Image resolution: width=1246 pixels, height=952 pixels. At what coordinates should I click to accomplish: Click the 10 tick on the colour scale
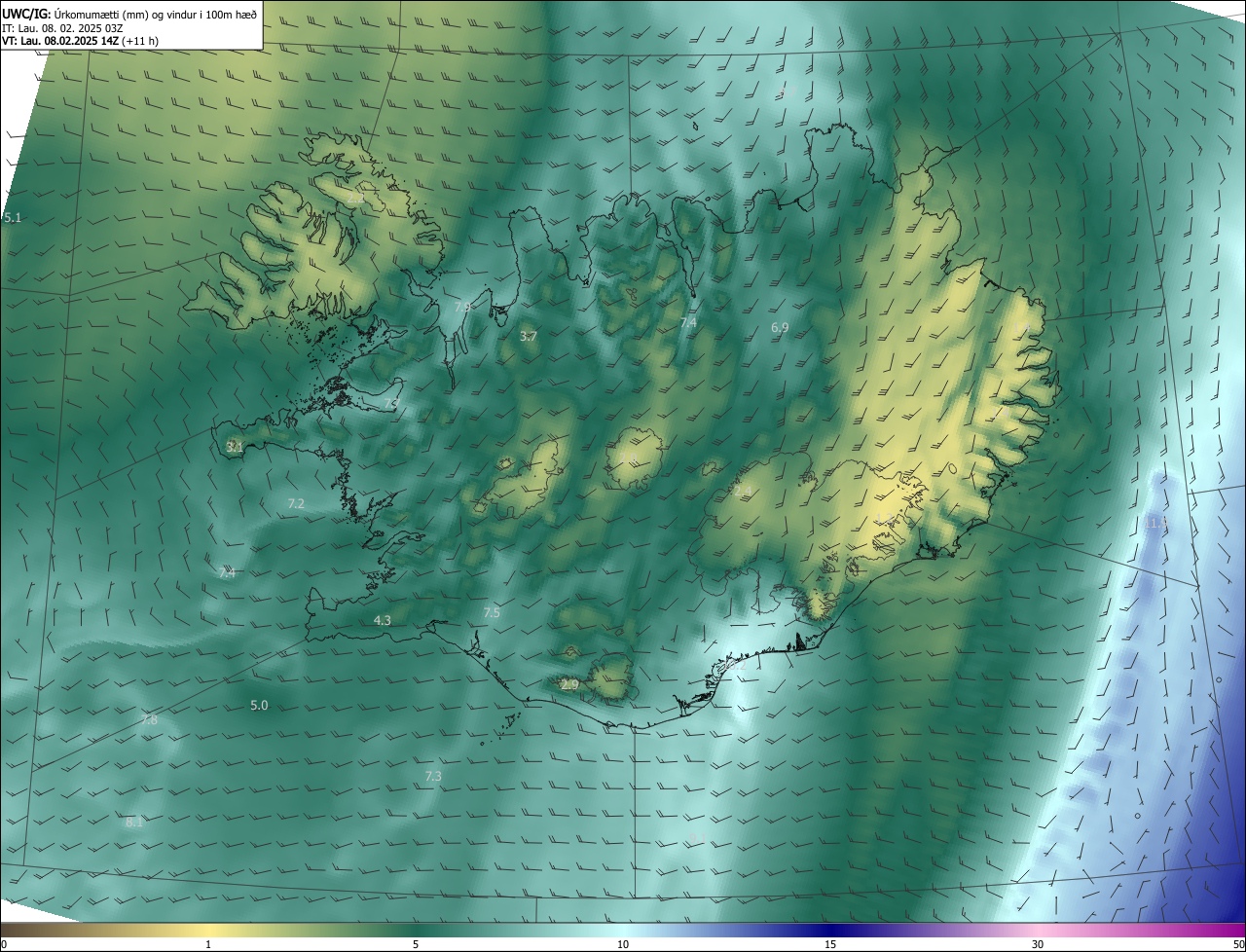click(623, 944)
